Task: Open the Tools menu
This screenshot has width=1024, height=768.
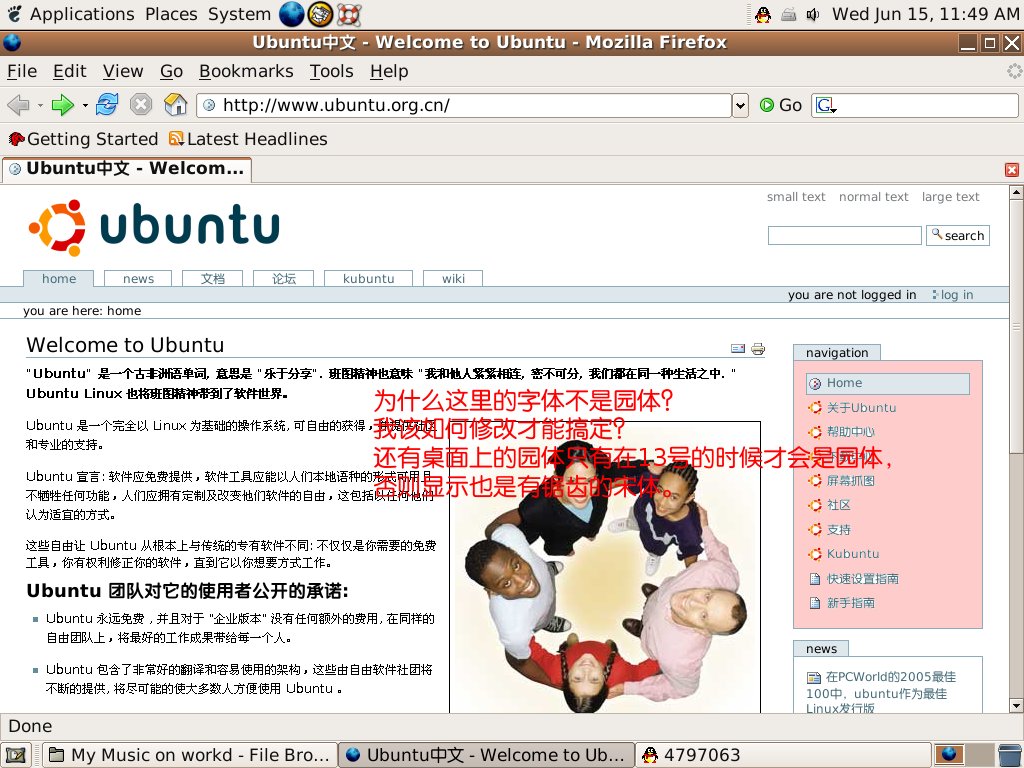Action: pos(331,71)
